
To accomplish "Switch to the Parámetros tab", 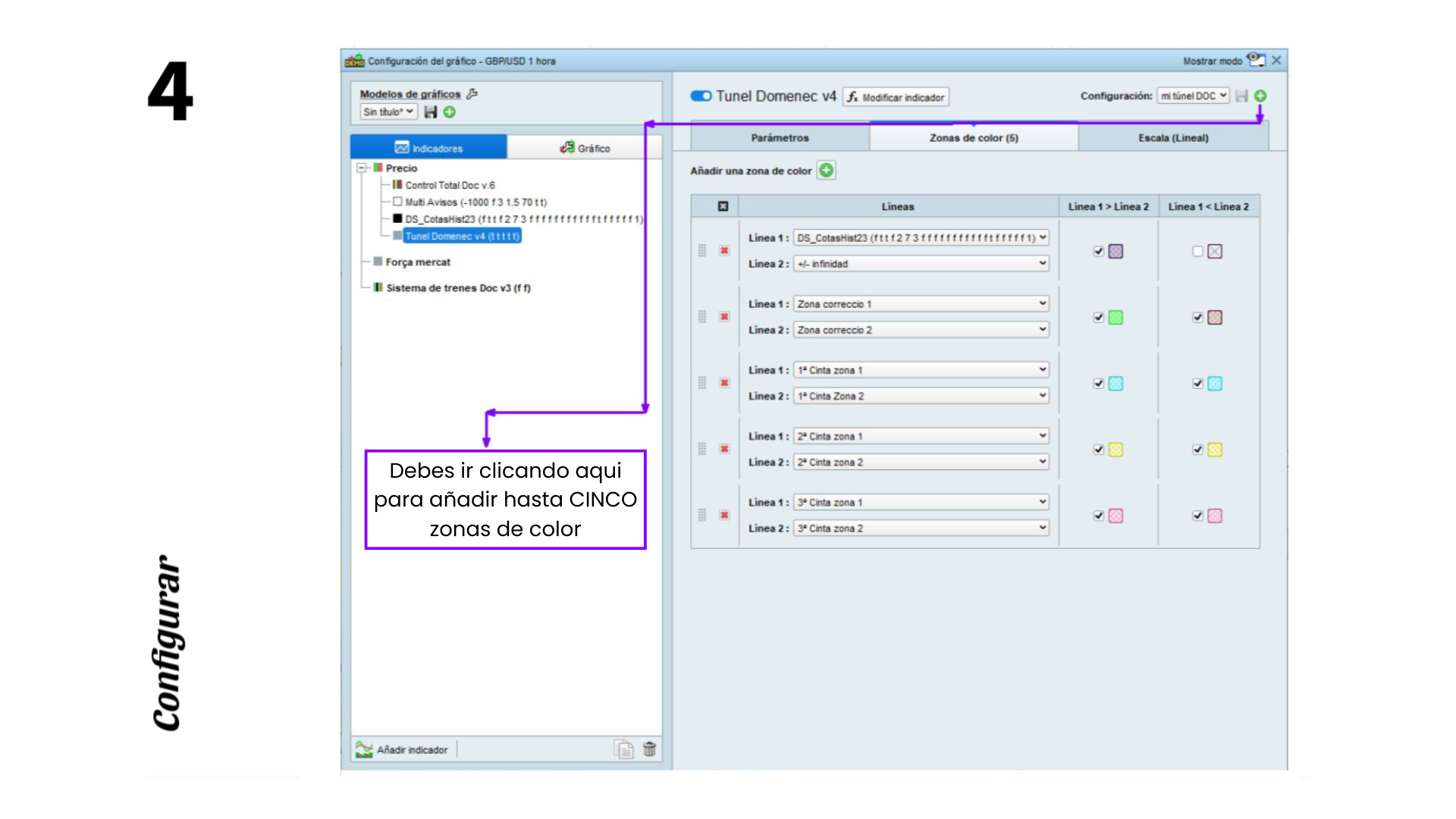I will pos(780,138).
